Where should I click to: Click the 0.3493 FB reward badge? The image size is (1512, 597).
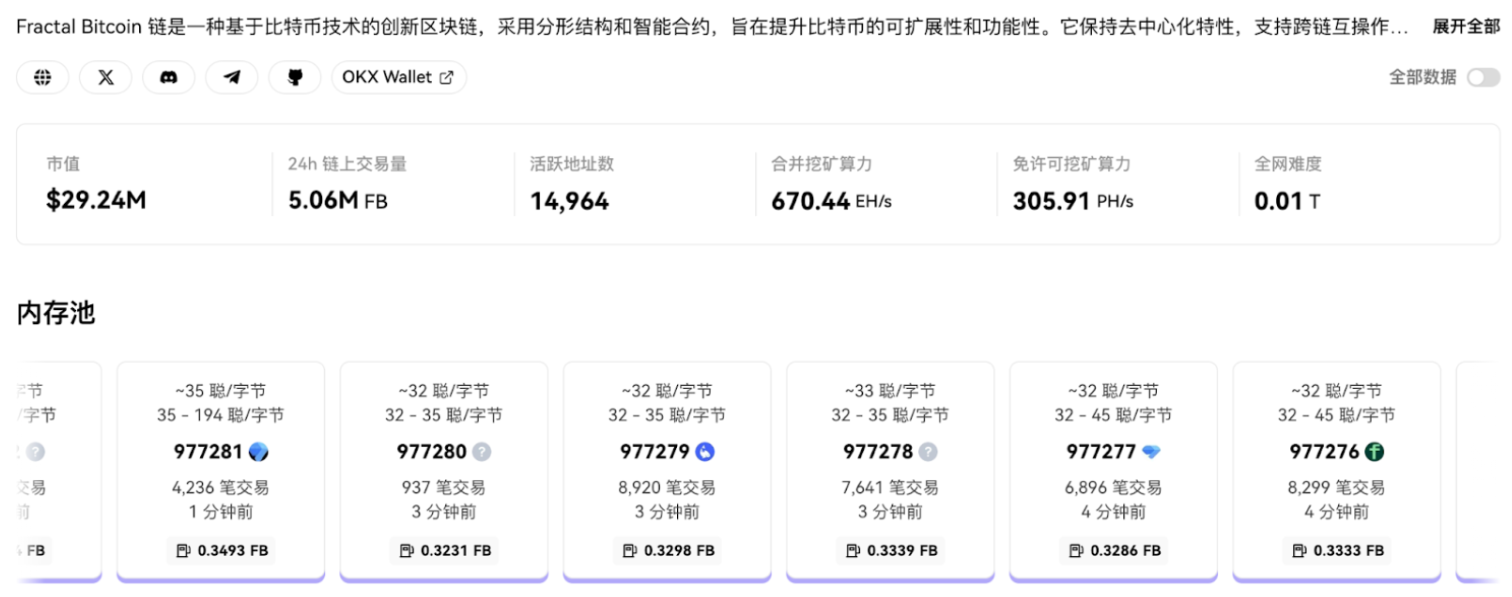coord(221,550)
